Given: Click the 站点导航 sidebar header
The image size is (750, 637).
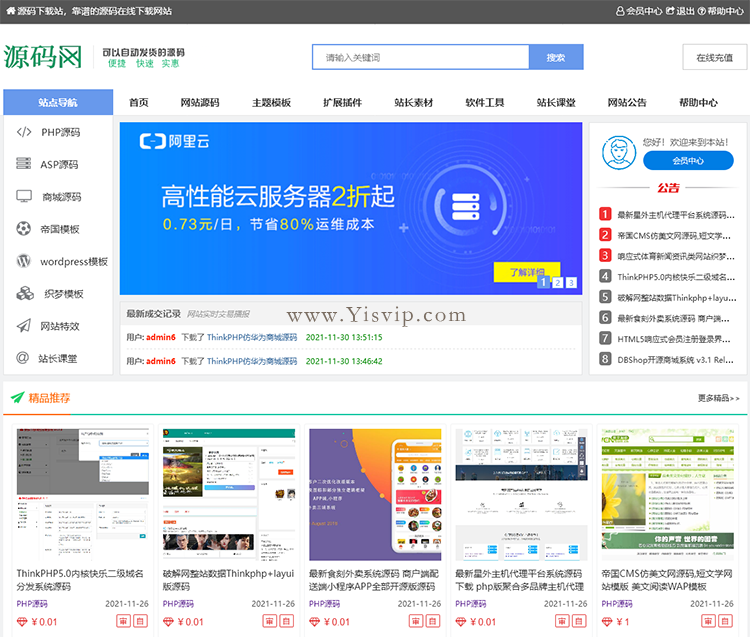Looking at the screenshot, I should pos(58,102).
